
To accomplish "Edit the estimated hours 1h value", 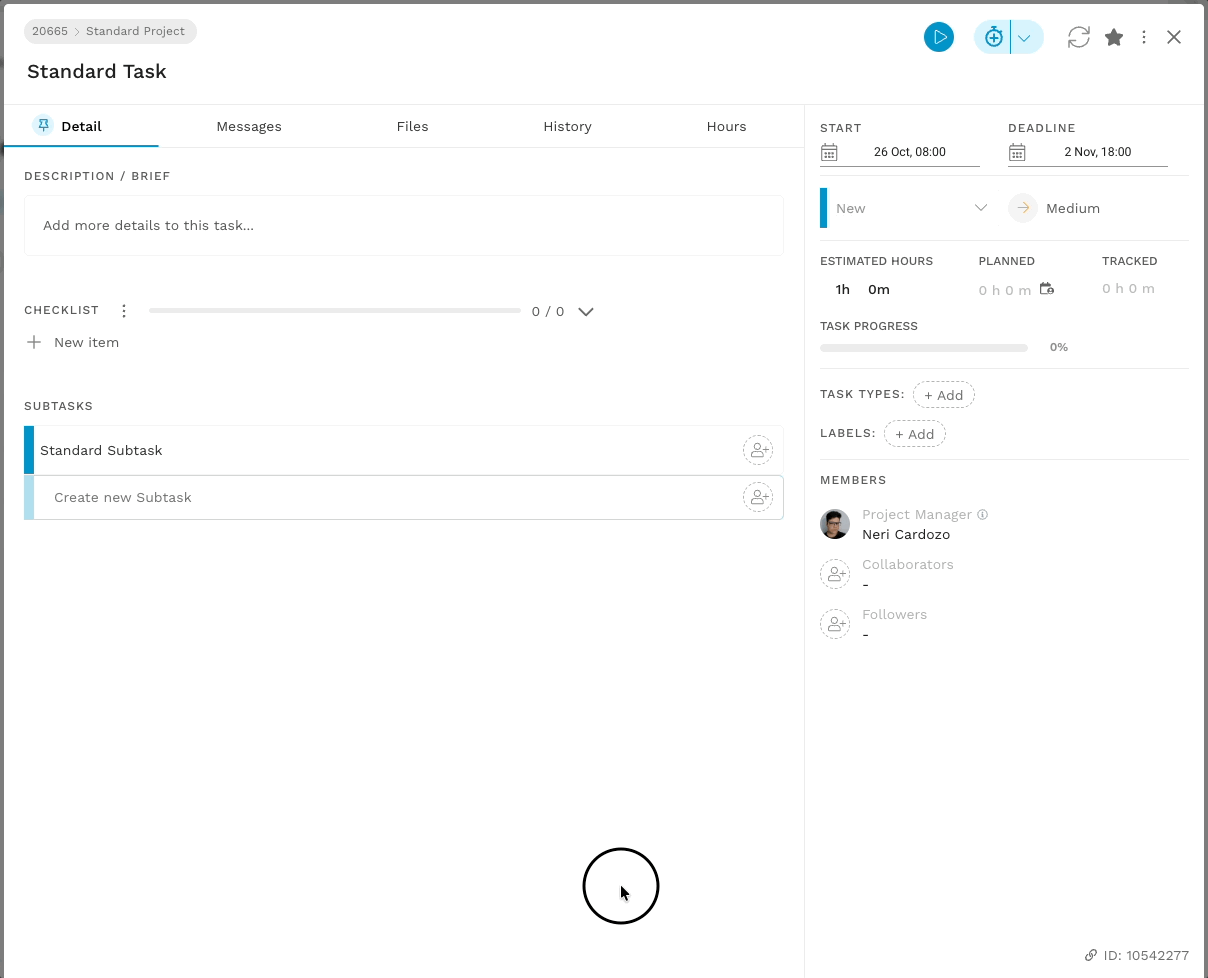I will point(842,289).
